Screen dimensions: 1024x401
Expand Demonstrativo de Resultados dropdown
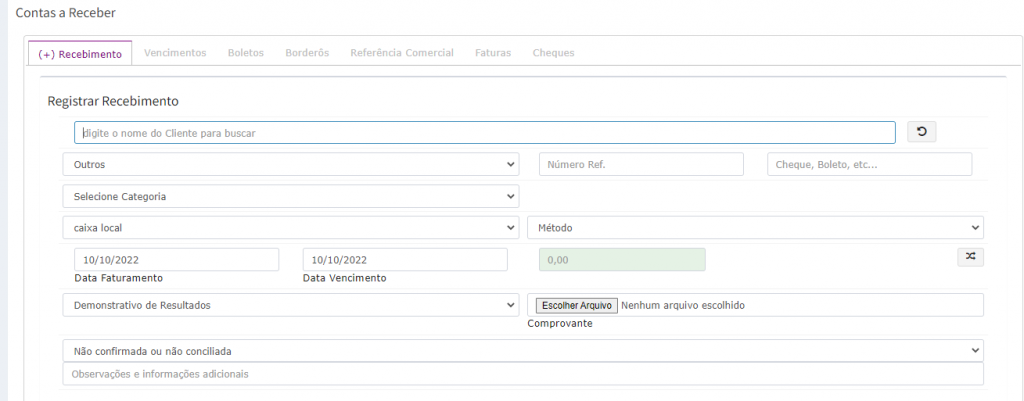290,305
